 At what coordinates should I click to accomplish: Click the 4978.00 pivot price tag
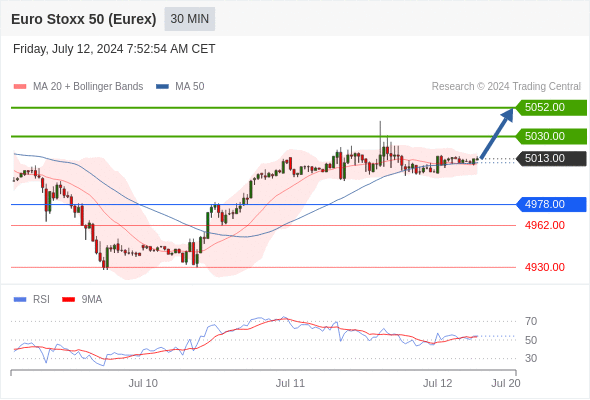click(551, 204)
